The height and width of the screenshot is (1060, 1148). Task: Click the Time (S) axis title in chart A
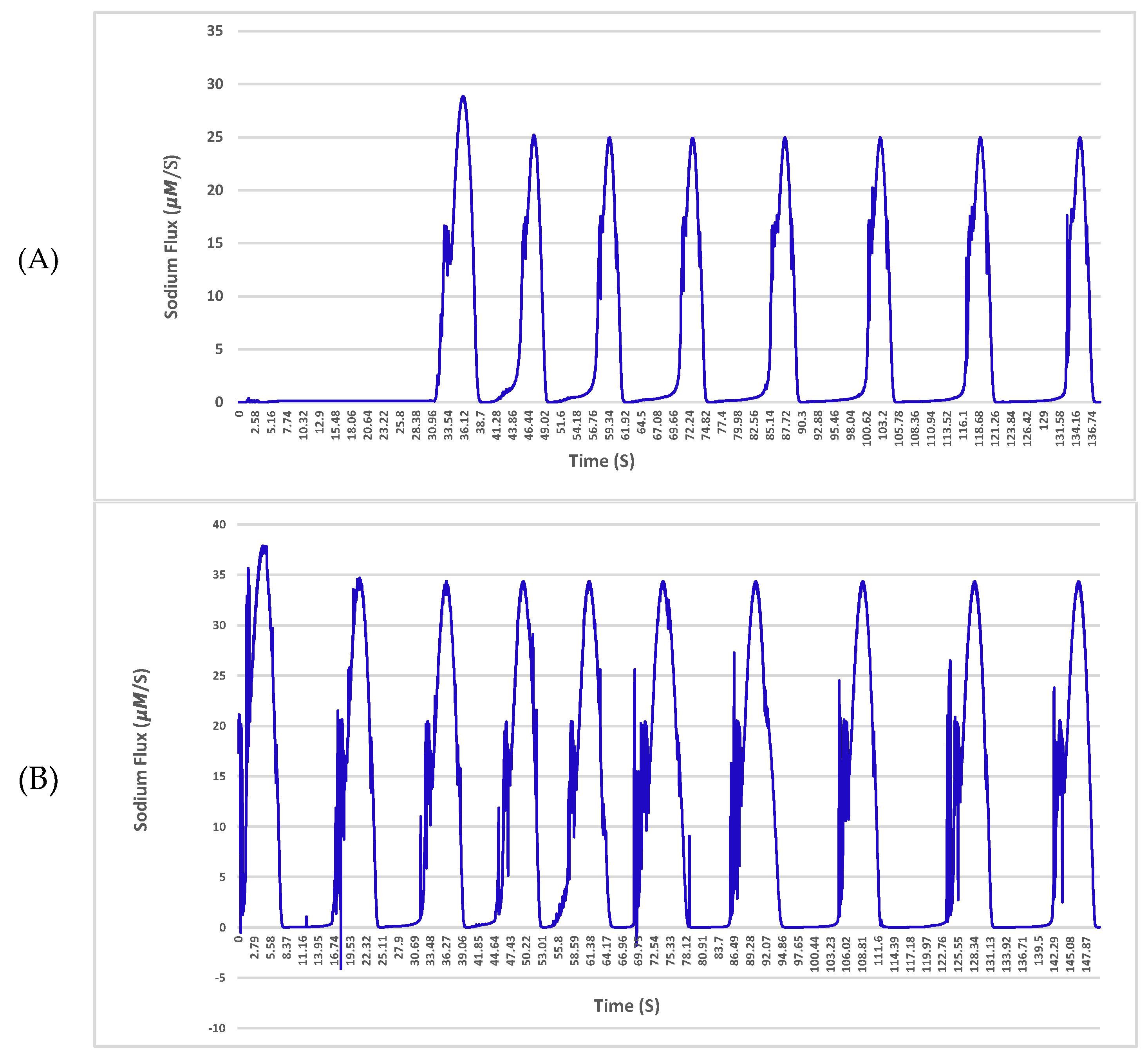pyautogui.click(x=602, y=462)
